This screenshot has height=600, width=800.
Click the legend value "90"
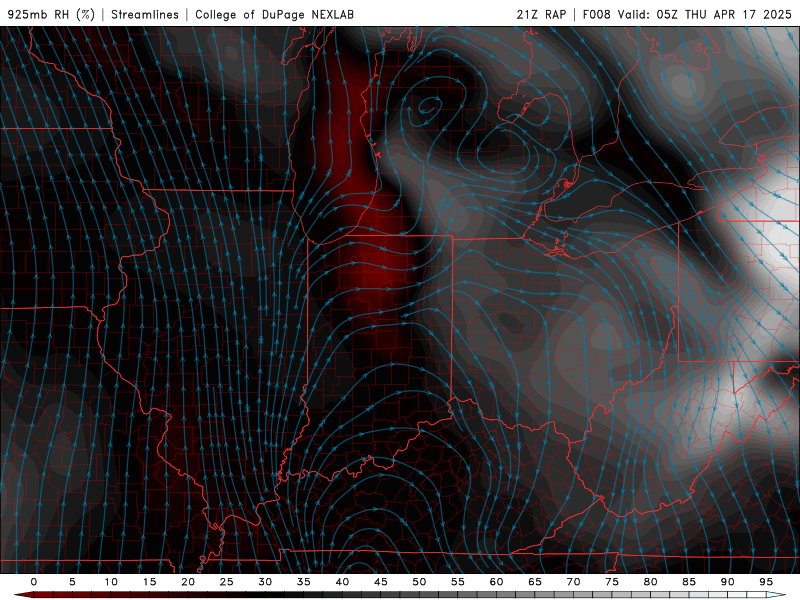point(728,582)
